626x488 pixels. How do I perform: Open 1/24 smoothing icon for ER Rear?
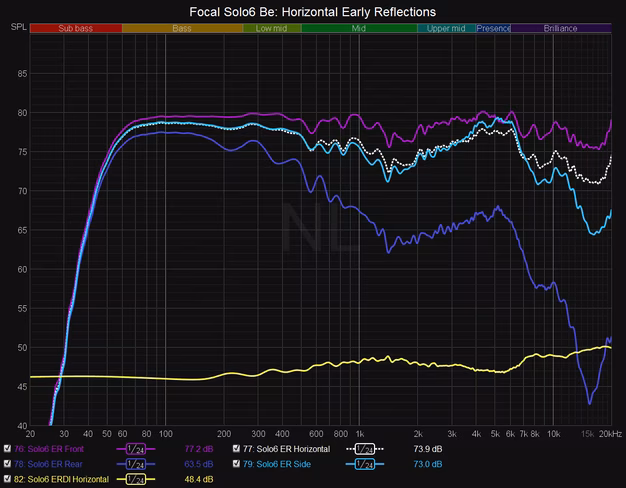tap(136, 464)
